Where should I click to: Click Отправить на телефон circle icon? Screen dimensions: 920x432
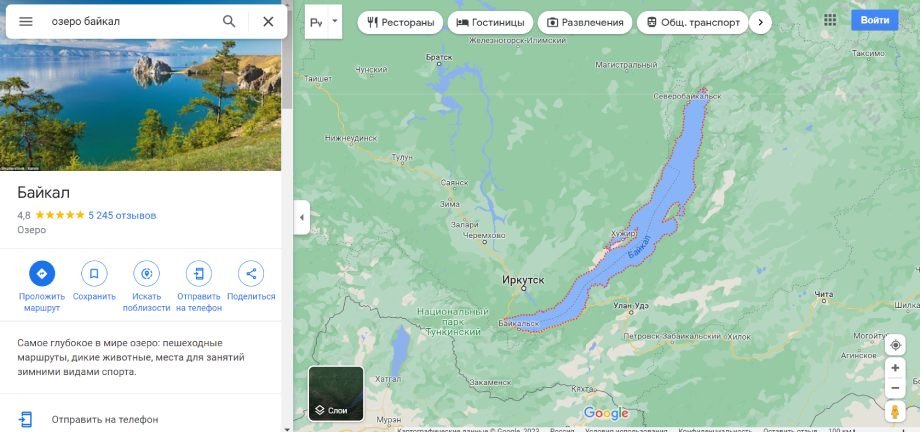(199, 274)
